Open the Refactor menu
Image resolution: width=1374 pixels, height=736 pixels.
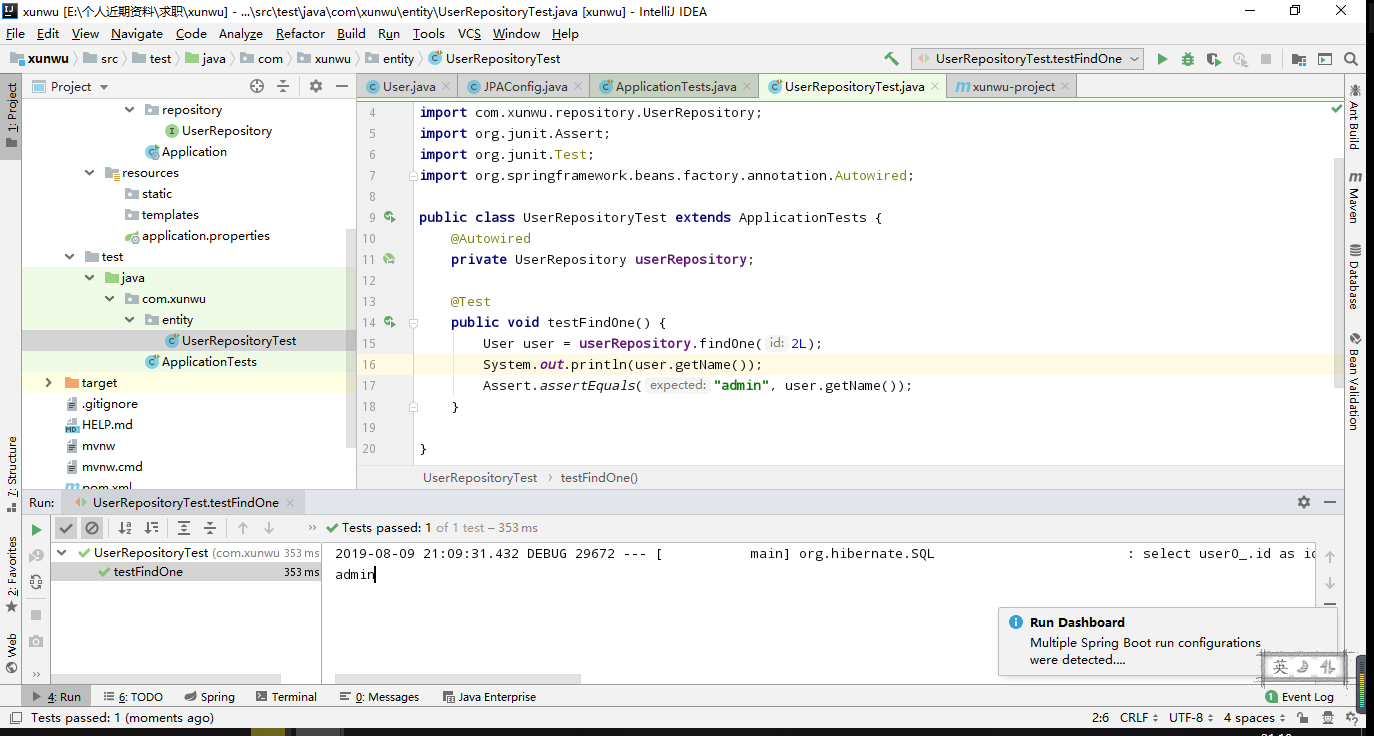(x=300, y=33)
